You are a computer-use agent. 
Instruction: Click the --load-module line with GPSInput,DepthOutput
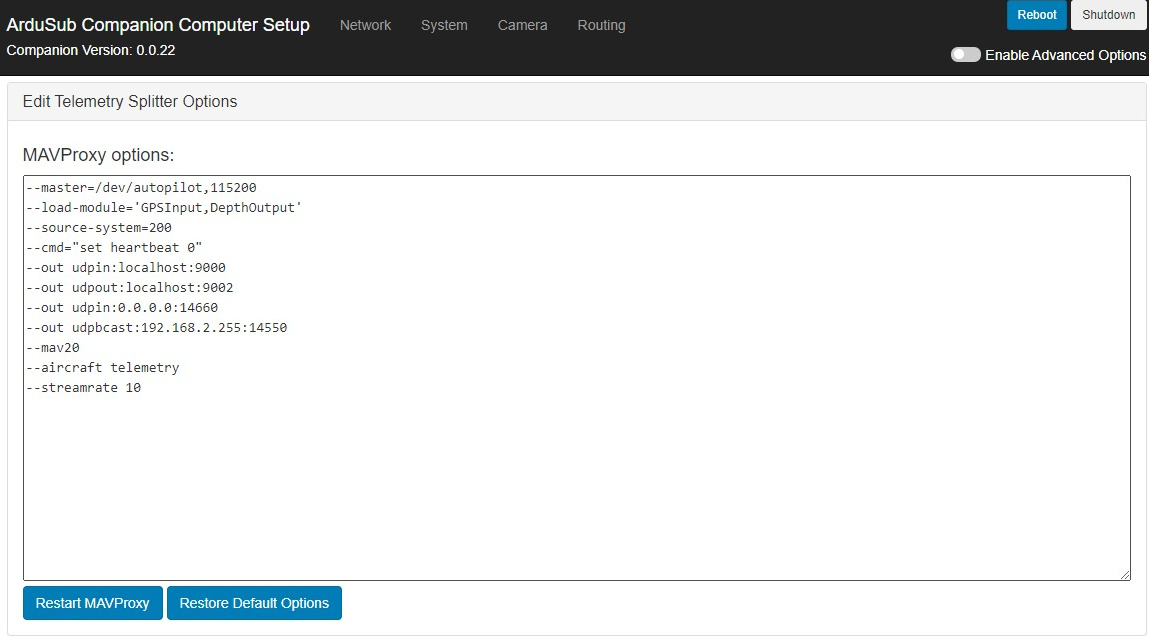[164, 207]
